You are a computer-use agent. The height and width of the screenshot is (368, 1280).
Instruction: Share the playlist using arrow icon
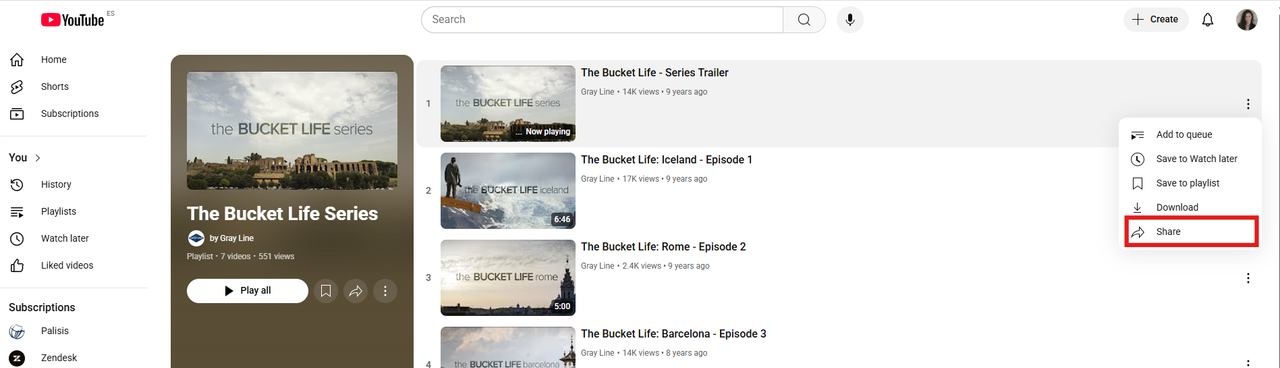355,291
